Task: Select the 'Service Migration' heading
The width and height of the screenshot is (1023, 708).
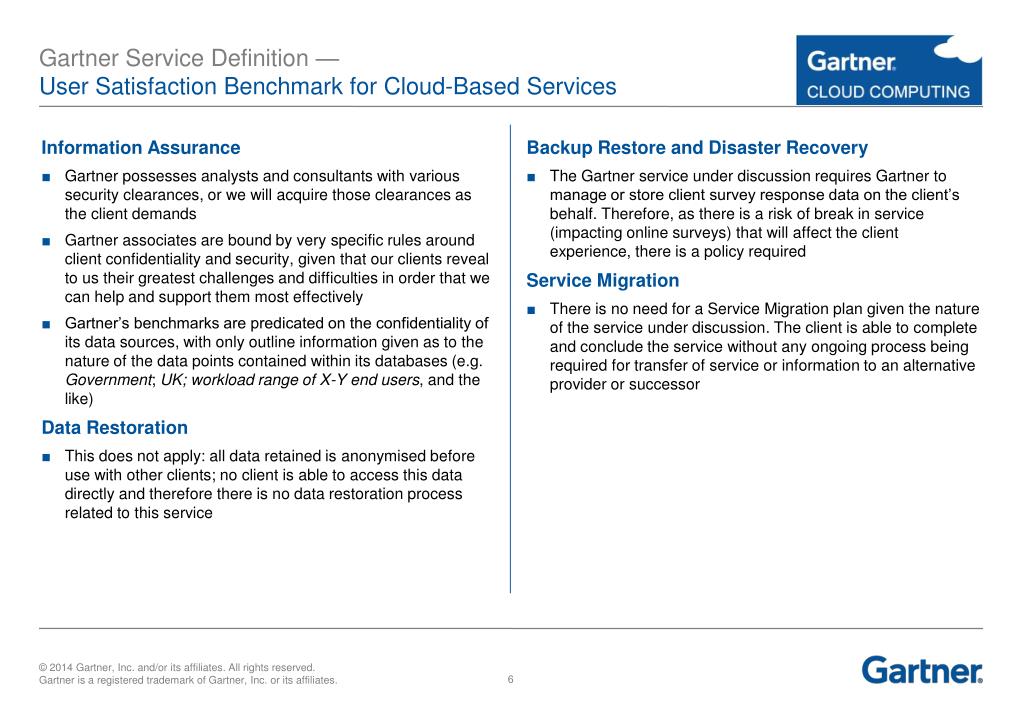Action: (602, 281)
